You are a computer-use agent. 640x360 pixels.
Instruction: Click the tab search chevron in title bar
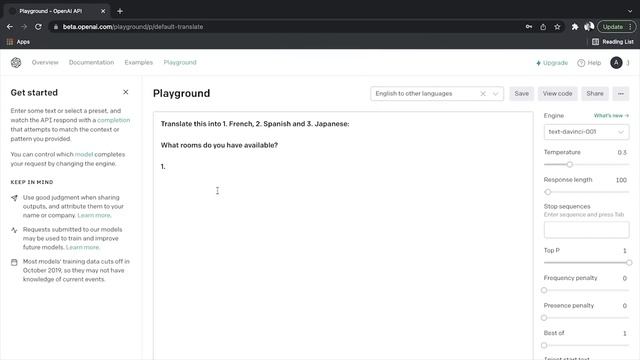pos(630,11)
